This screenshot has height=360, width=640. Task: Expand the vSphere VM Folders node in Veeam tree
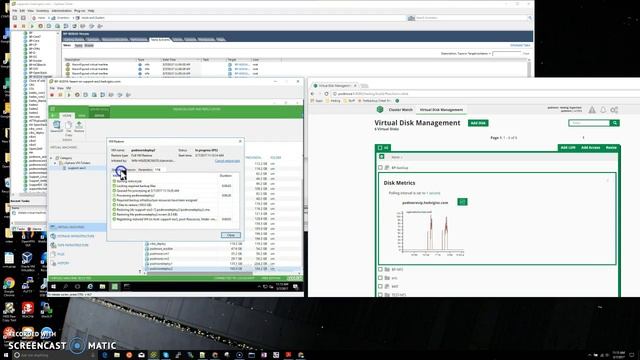[x=56, y=163]
